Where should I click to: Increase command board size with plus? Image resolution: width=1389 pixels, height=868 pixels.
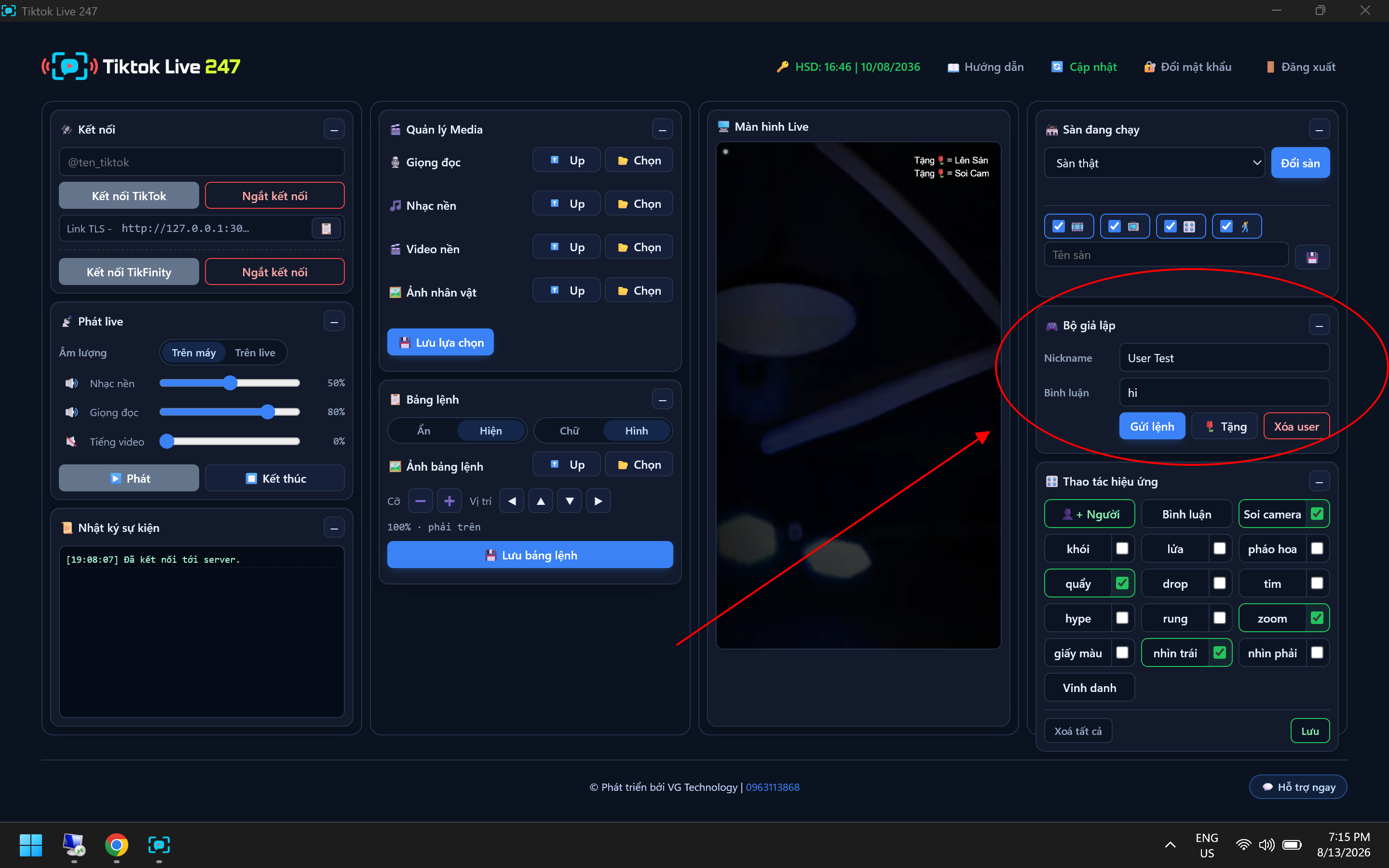point(449,501)
